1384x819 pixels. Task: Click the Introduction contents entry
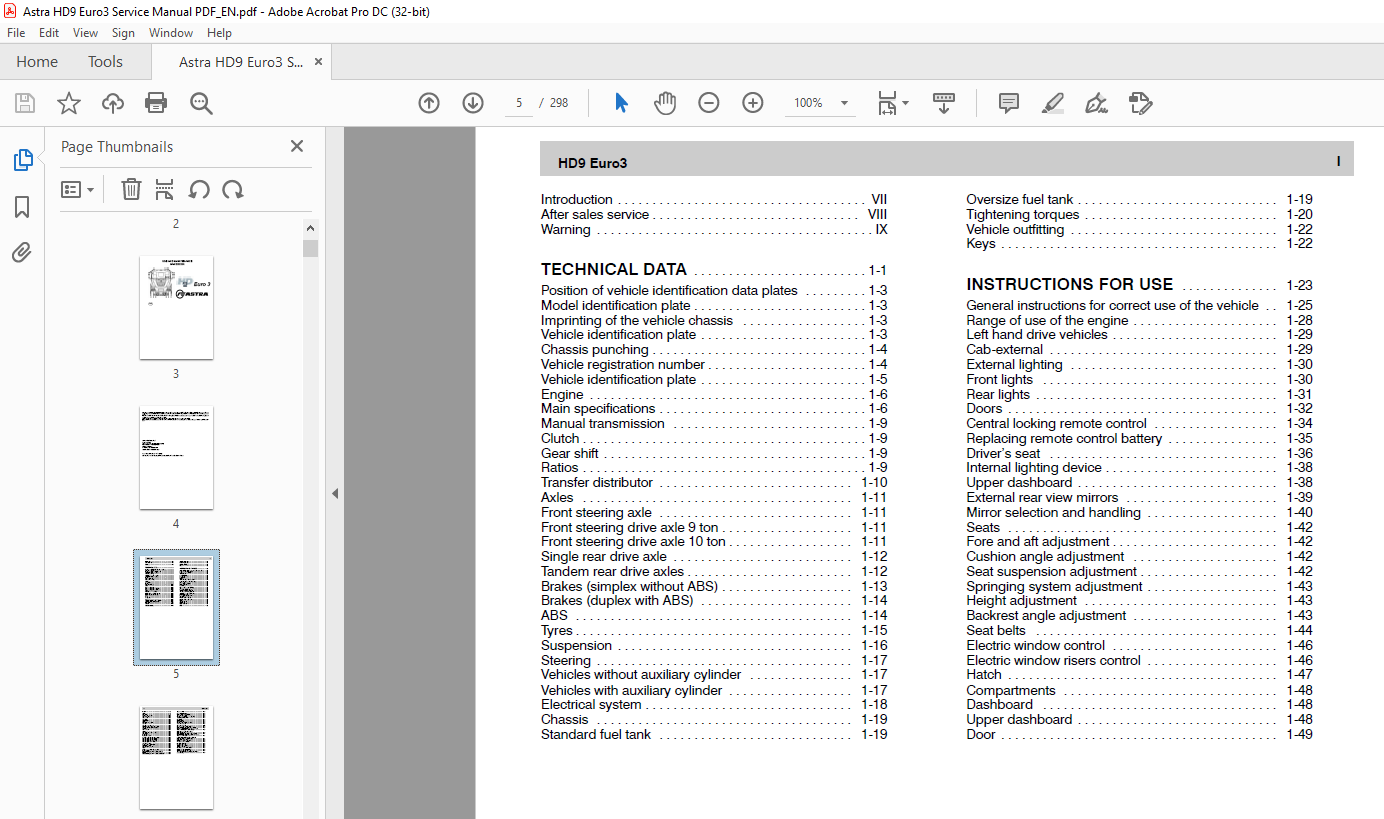coord(714,200)
